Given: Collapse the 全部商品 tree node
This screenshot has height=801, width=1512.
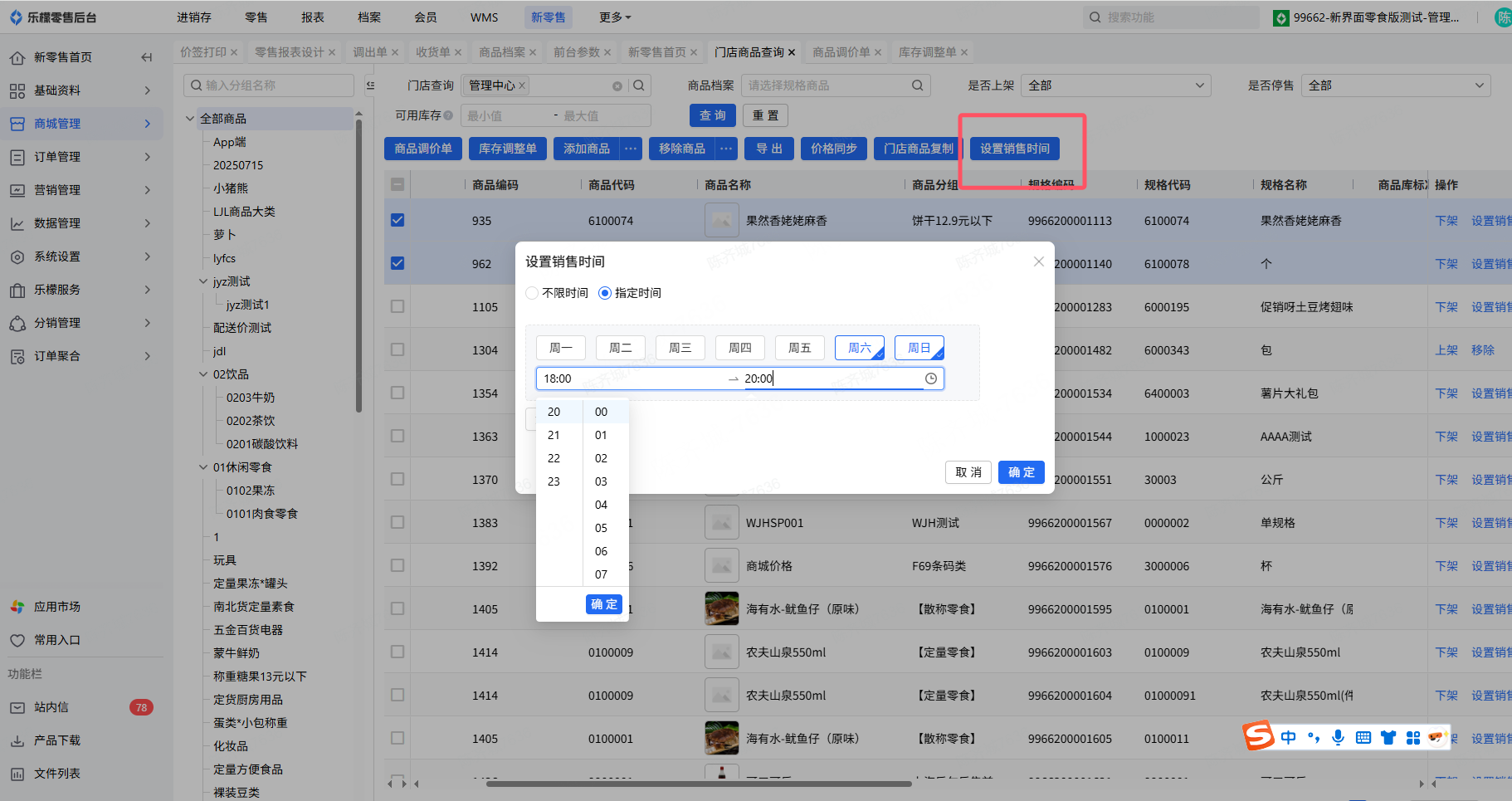Looking at the screenshot, I should 190,119.
